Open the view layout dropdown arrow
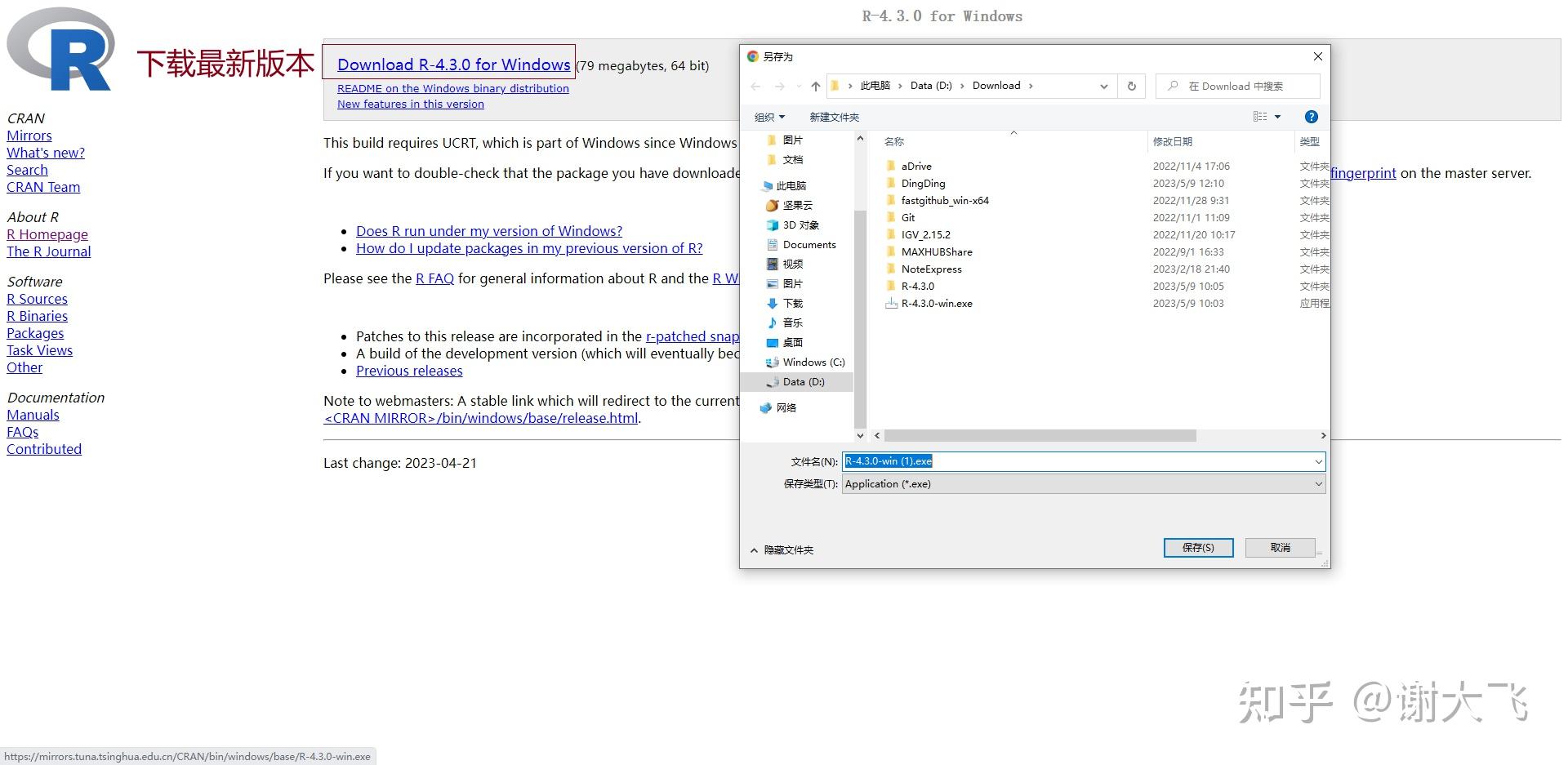Screen dimensions: 1568x765 coord(1276,117)
